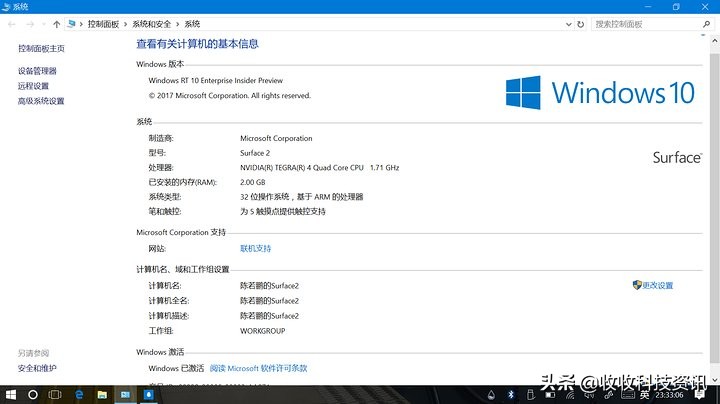Select the 系统和安全 breadcrumb

click(152, 24)
